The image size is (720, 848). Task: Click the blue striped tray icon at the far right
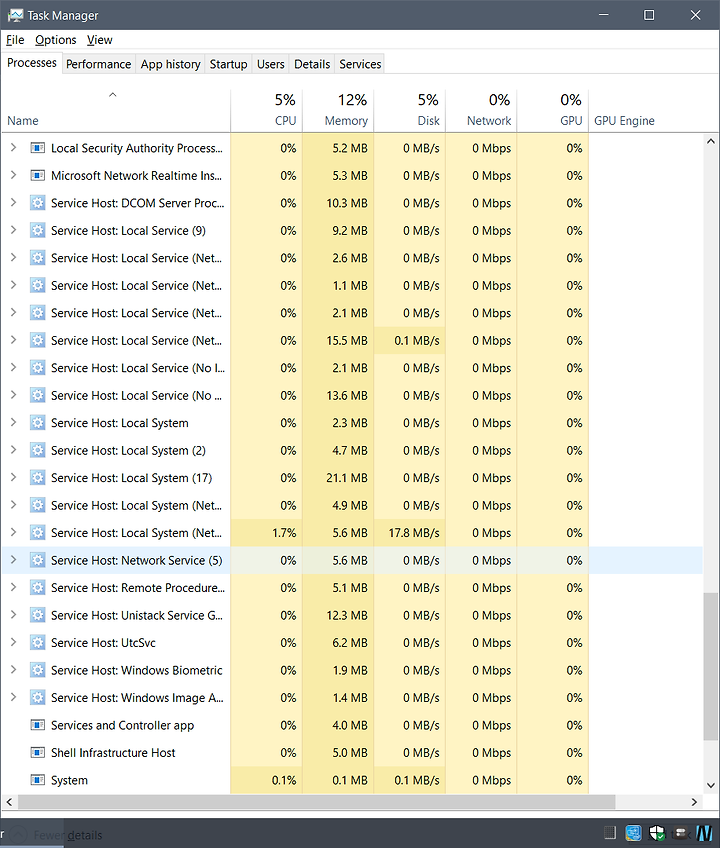pos(704,833)
